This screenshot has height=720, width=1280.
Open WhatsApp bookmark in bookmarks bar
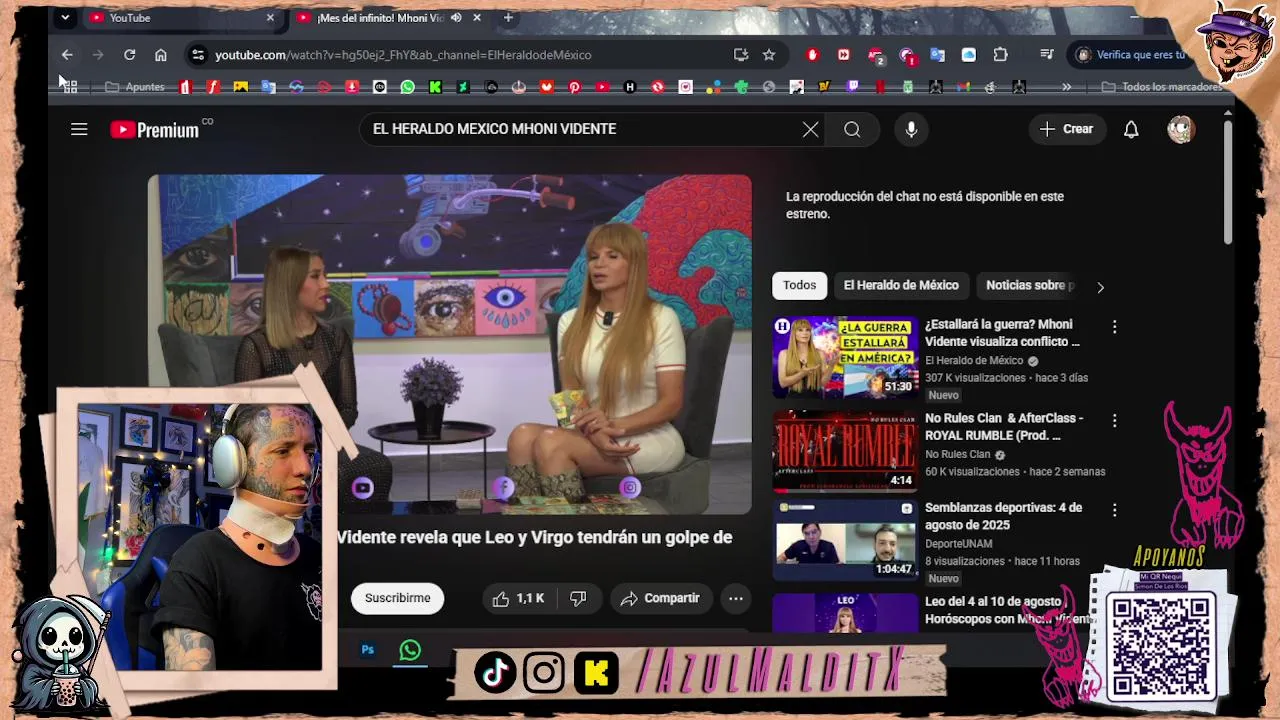click(x=407, y=87)
